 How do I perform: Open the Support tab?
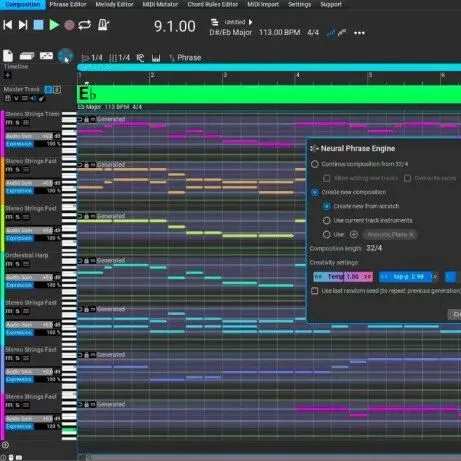(331, 4)
